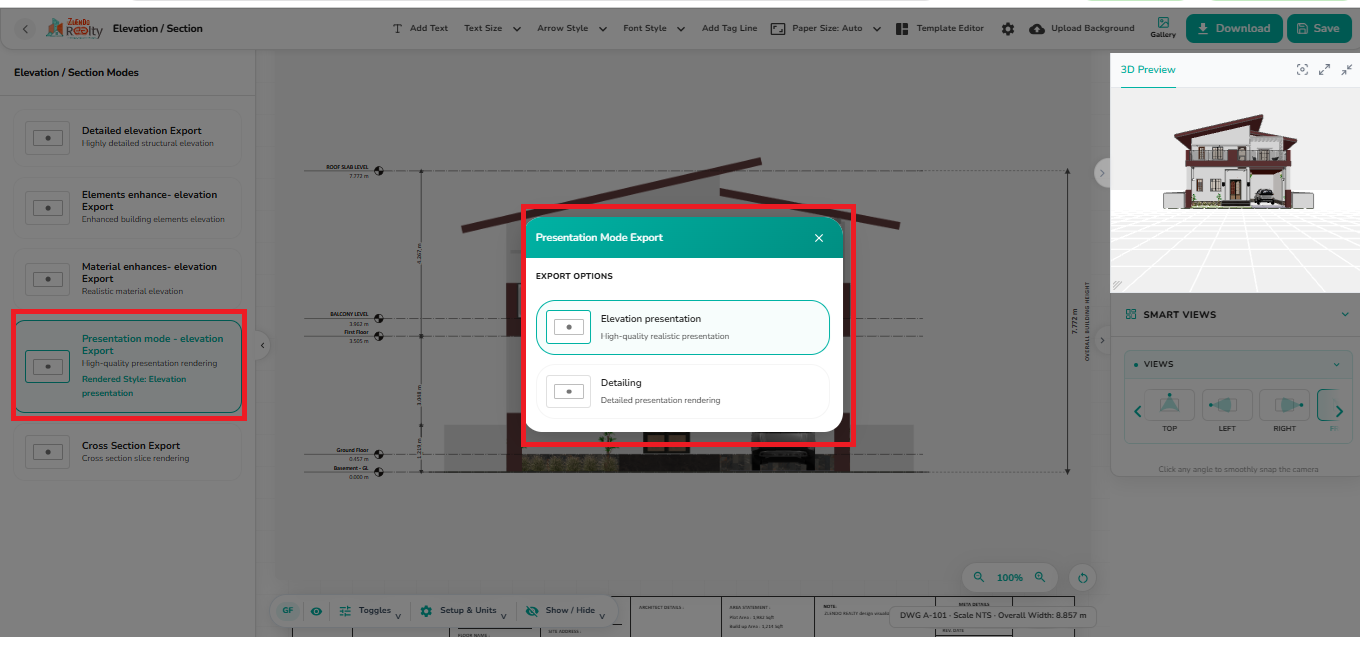Click the Smart Views grid icon

1131,314
